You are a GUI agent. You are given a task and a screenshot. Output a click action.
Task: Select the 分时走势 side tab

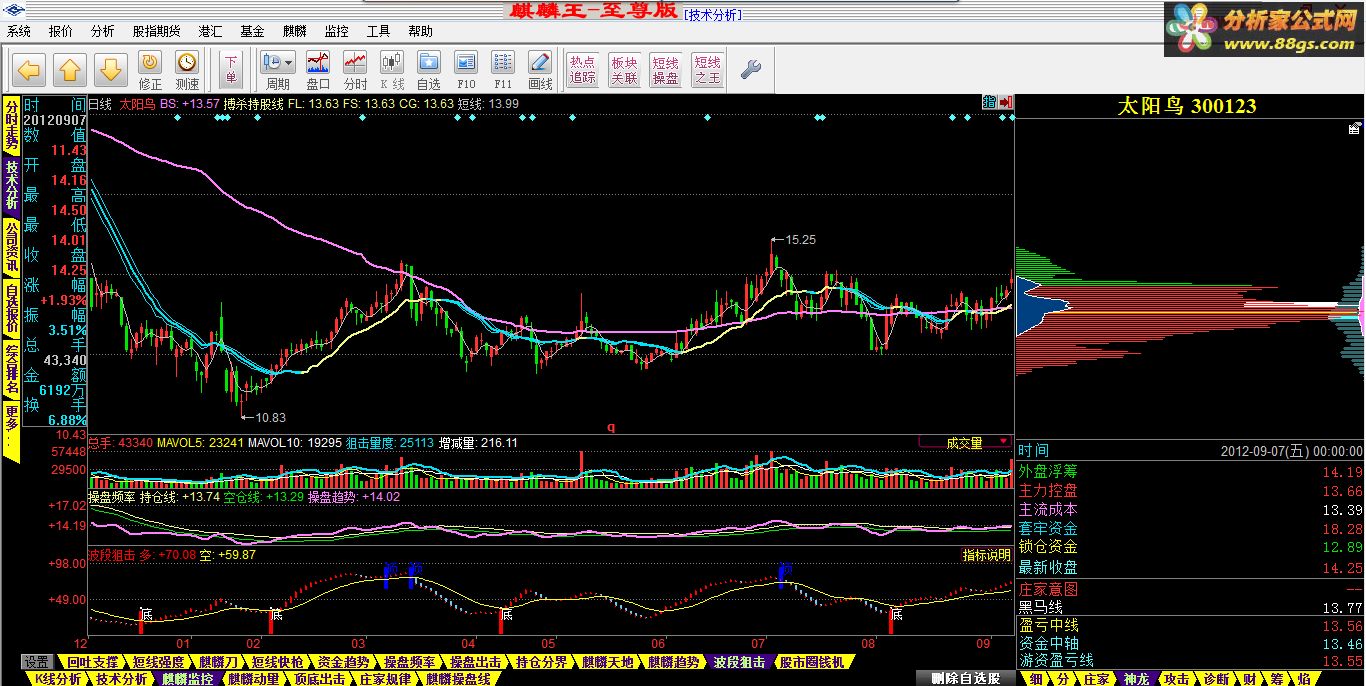point(11,125)
